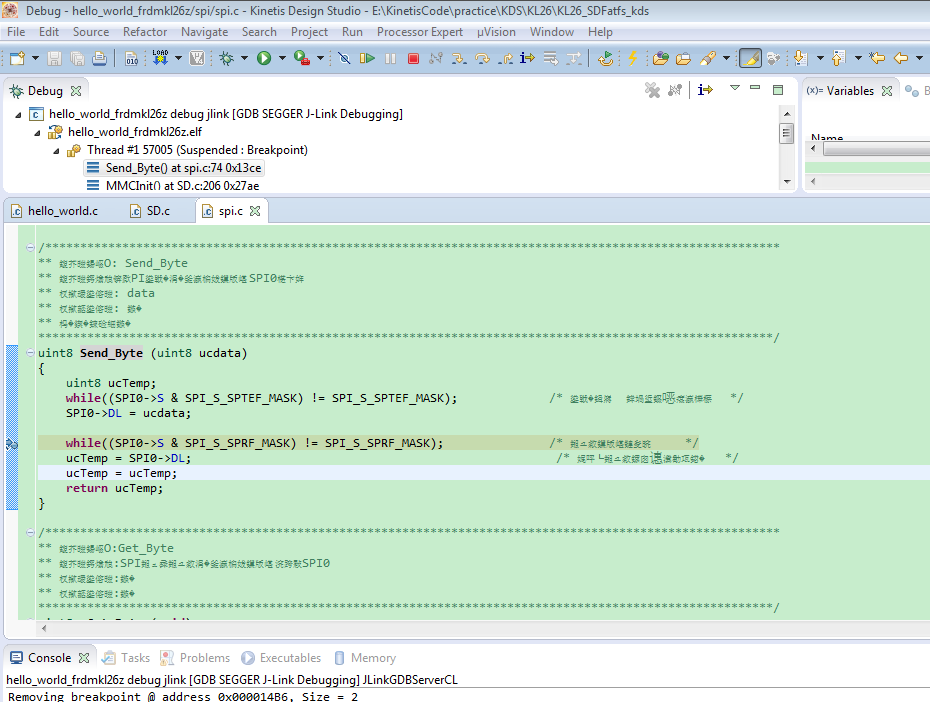This screenshot has width=930, height=702.
Task: Collapse the hello_world_frdmkl26z.elf tree node
Action: pyautogui.click(x=37, y=132)
